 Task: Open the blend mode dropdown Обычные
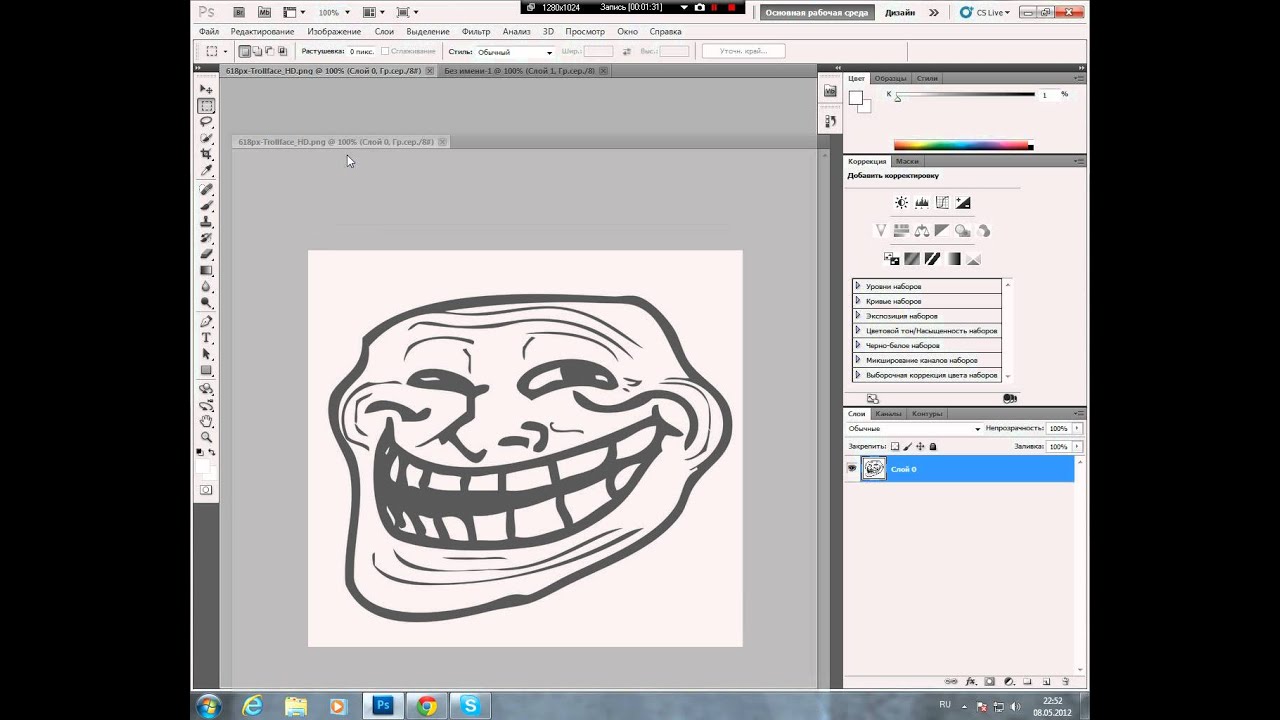point(914,428)
